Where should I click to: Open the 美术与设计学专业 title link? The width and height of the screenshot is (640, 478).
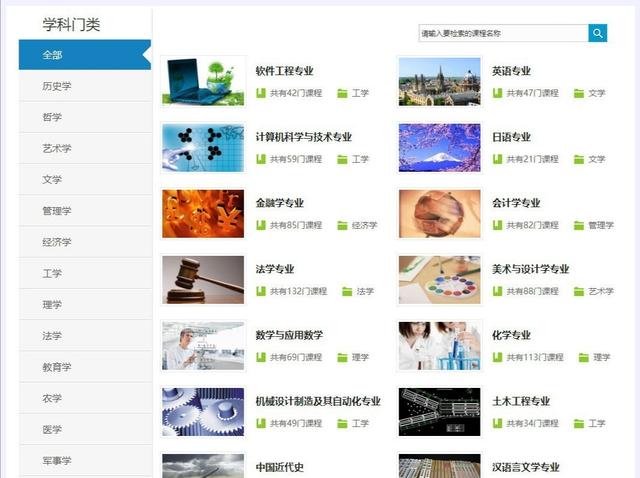point(531,269)
